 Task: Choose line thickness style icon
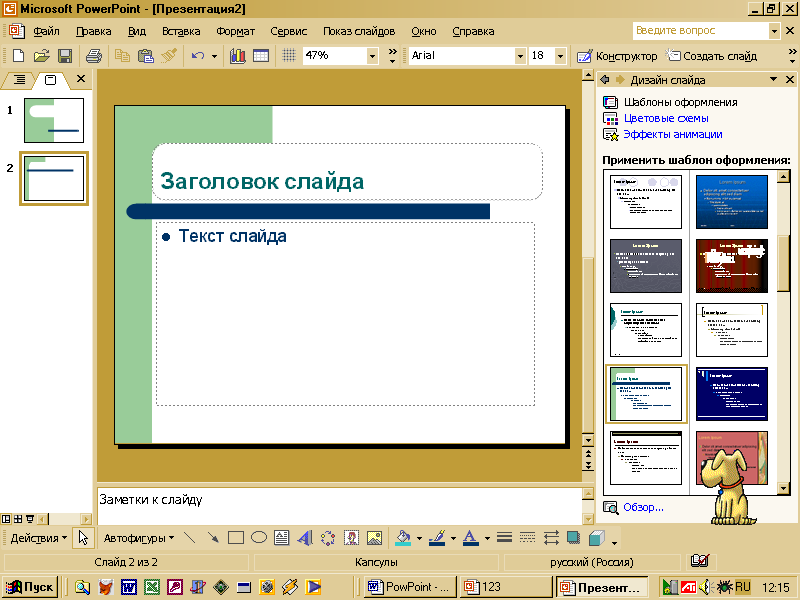(x=504, y=538)
